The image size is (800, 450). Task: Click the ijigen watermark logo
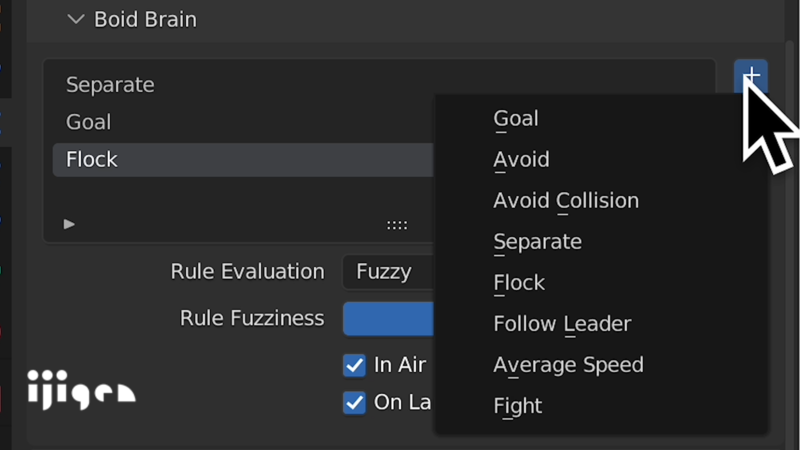[x=82, y=390]
